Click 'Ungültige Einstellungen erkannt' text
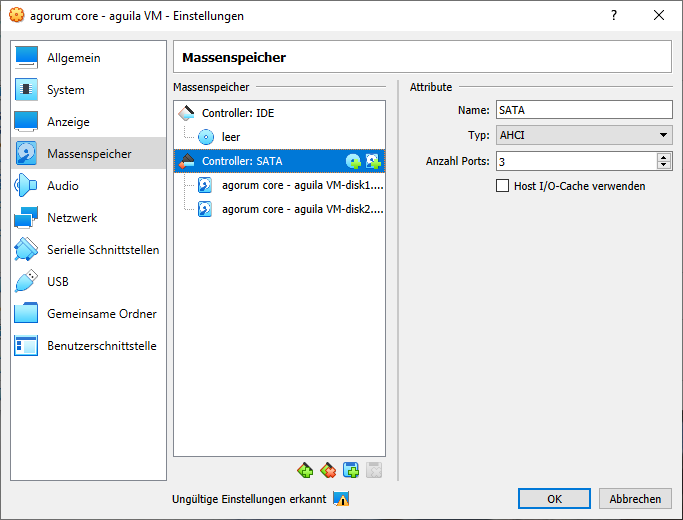 pos(249,499)
